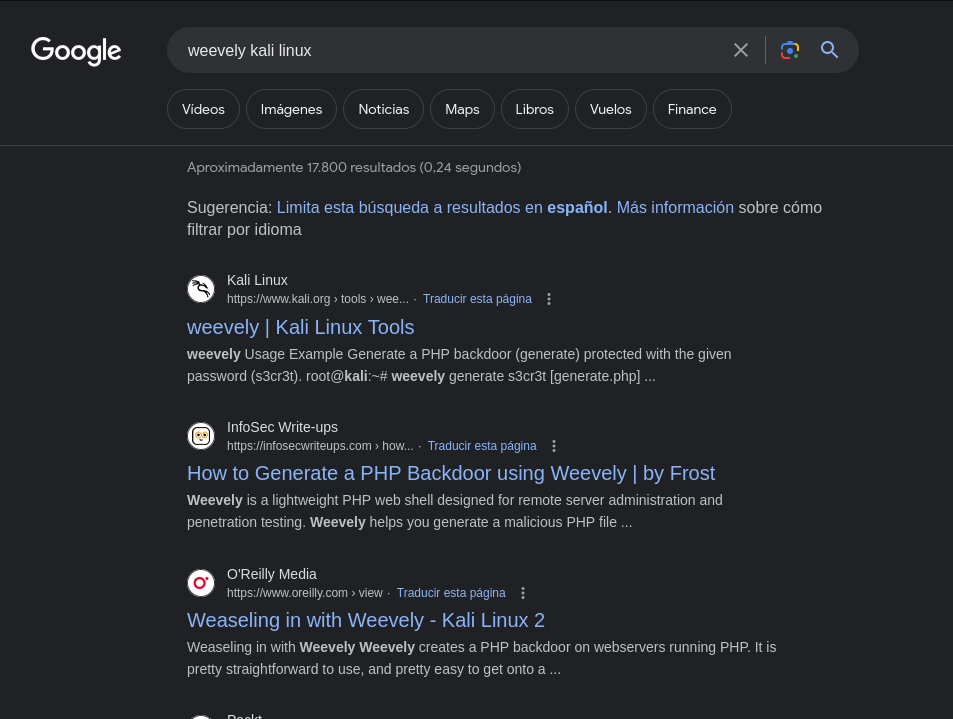Translate the InfoSec Write-ups result page

482,446
